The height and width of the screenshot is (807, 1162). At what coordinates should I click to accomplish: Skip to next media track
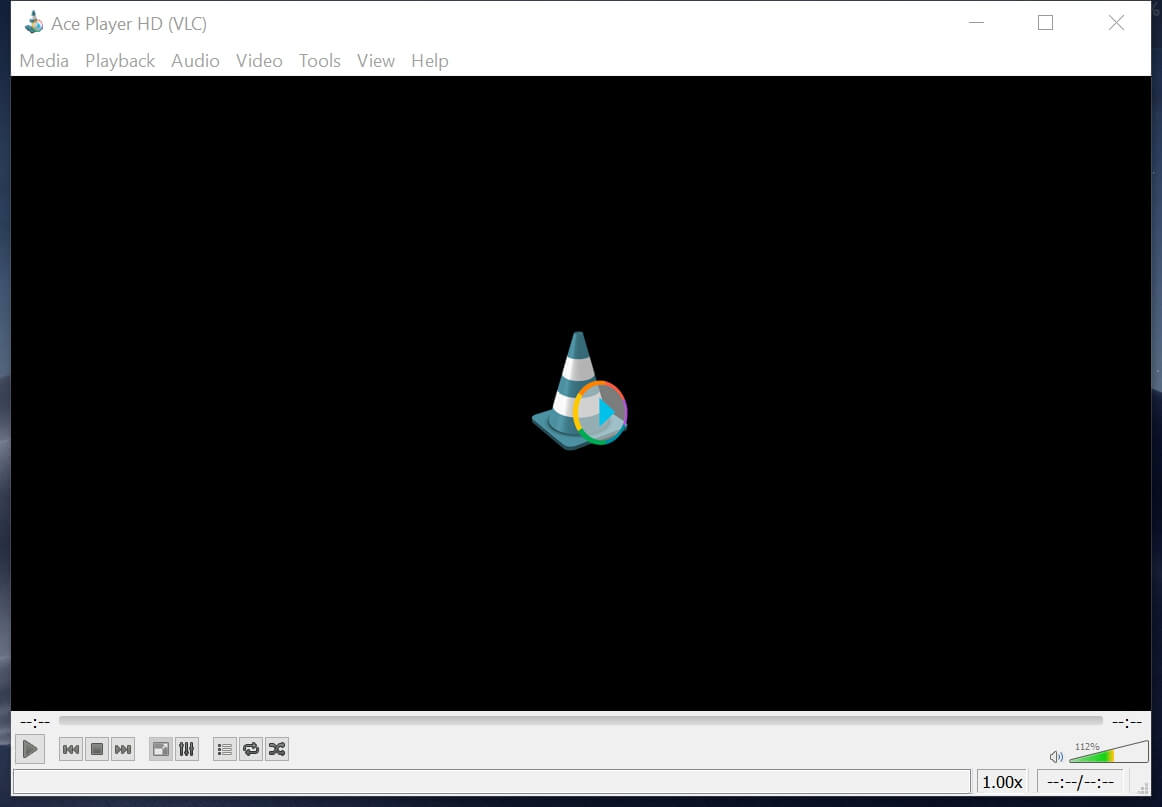[x=123, y=749]
